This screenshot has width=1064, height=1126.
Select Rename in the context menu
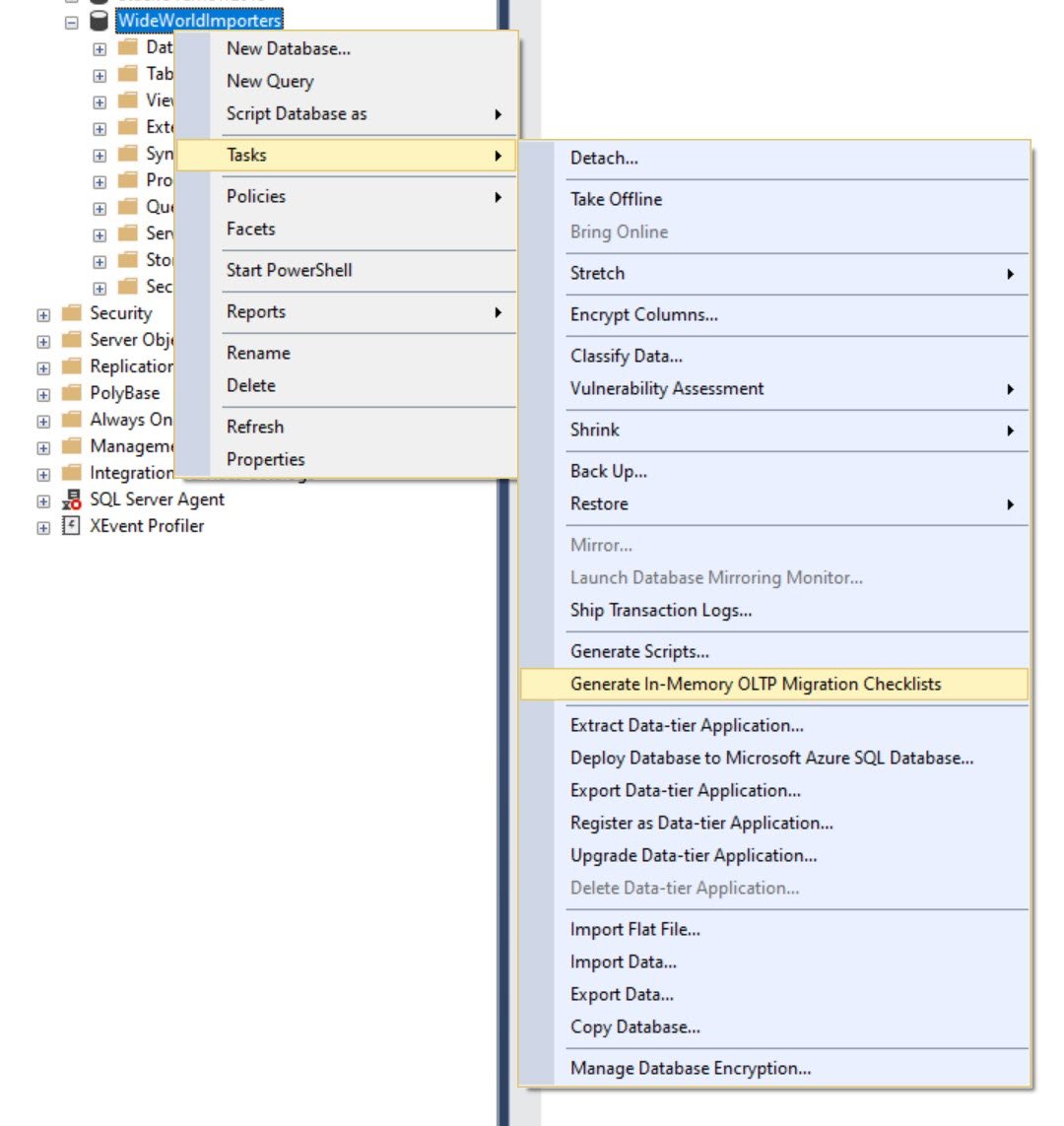(x=346, y=353)
